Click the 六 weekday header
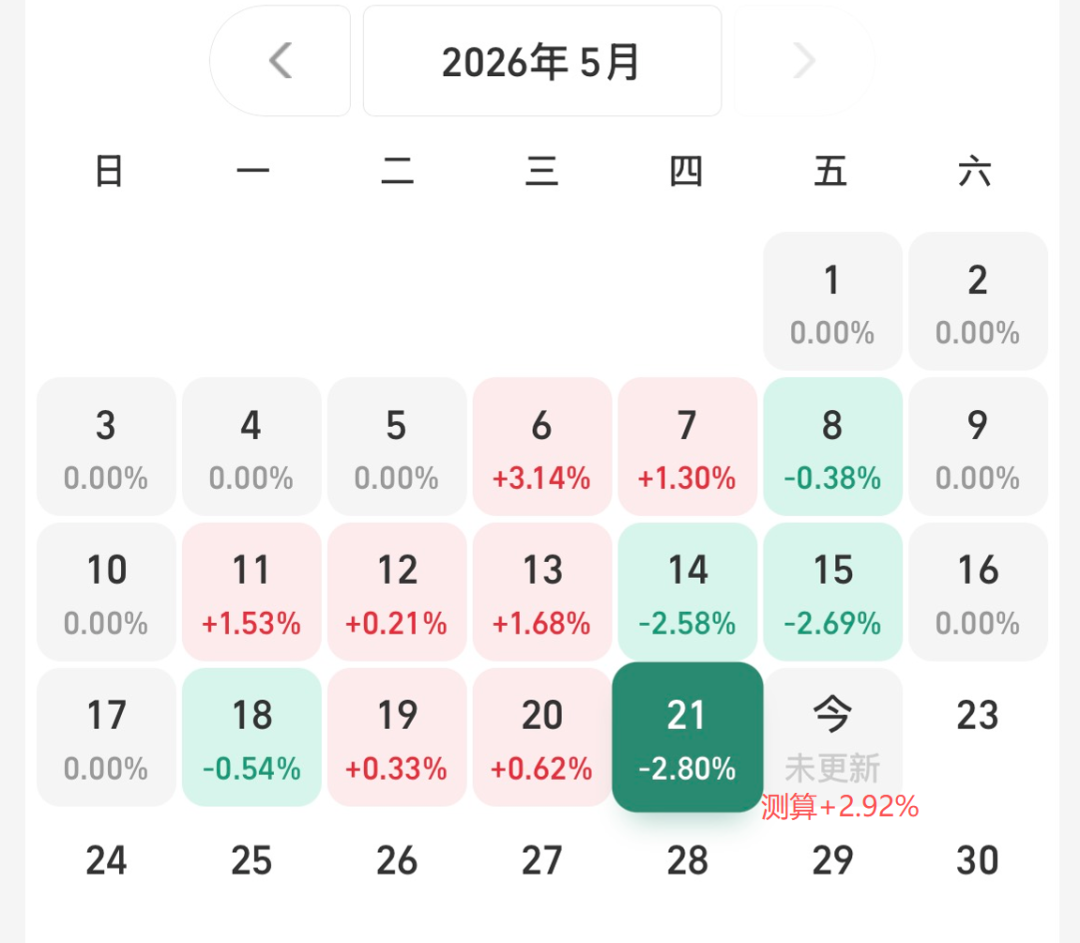The width and height of the screenshot is (1080, 943). pos(975,171)
